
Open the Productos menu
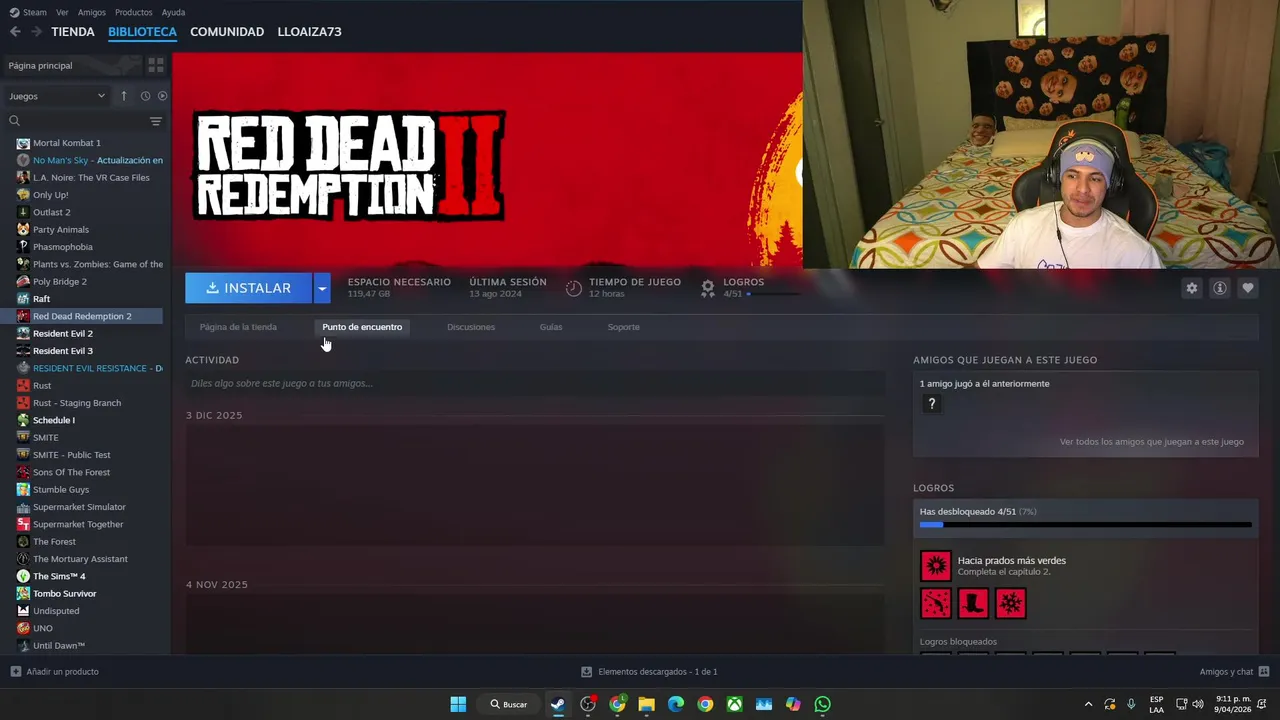pos(134,12)
